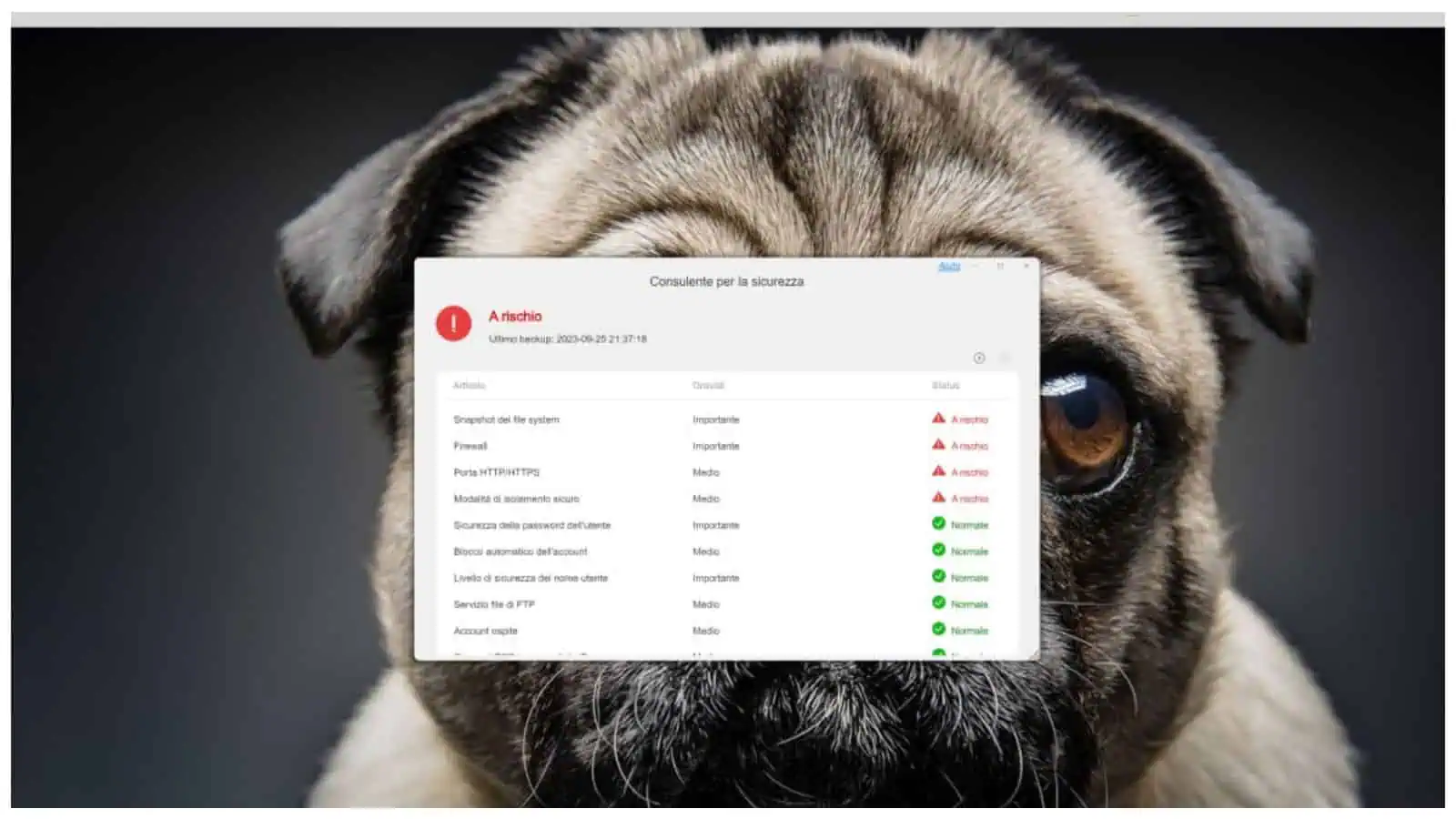Image resolution: width=1456 pixels, height=819 pixels.
Task: Click the 'Ultimo backup' timestamp line
Action: [568, 339]
